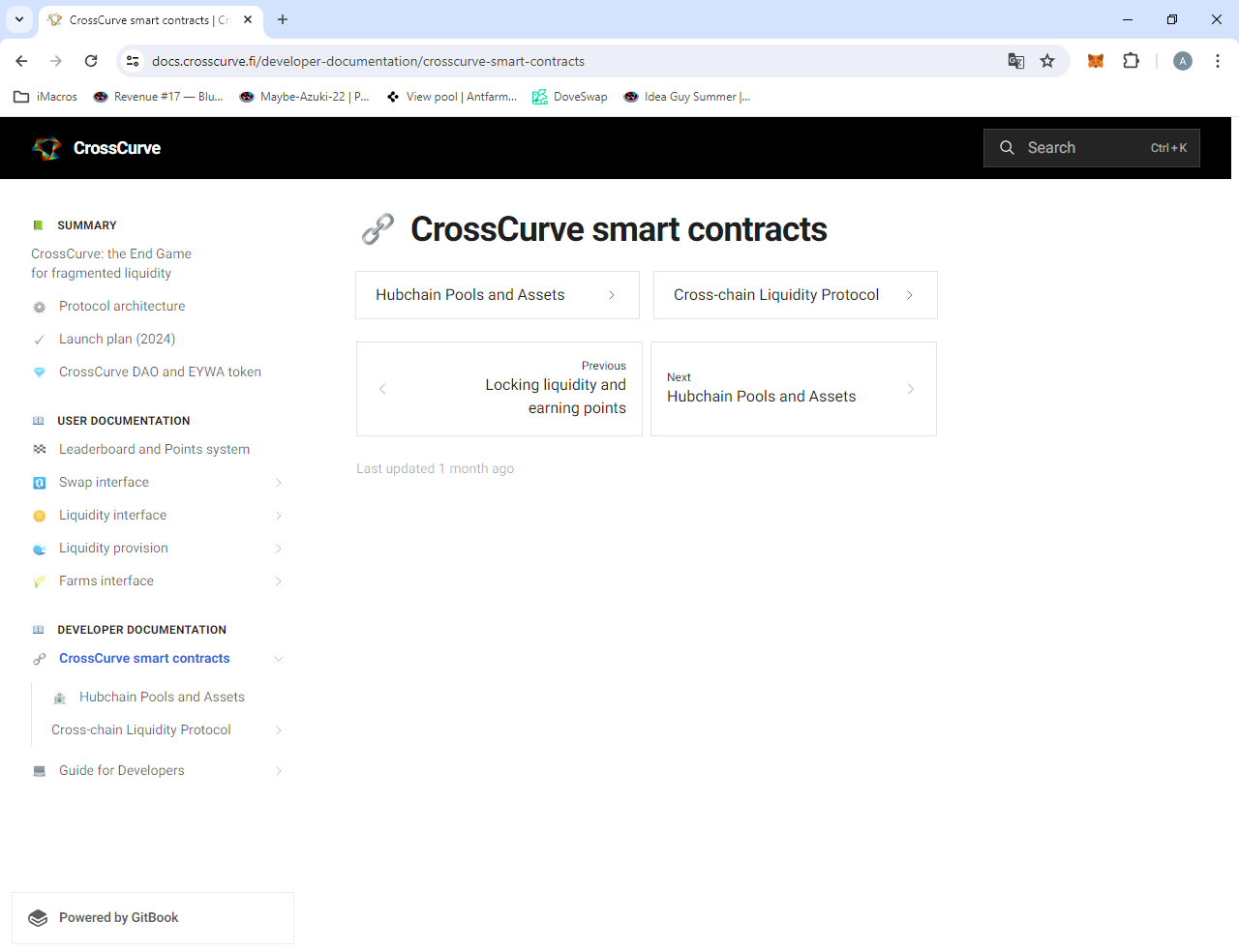Expand the Liquidity interface section
Screen dimensions: 1239x952
279,516
